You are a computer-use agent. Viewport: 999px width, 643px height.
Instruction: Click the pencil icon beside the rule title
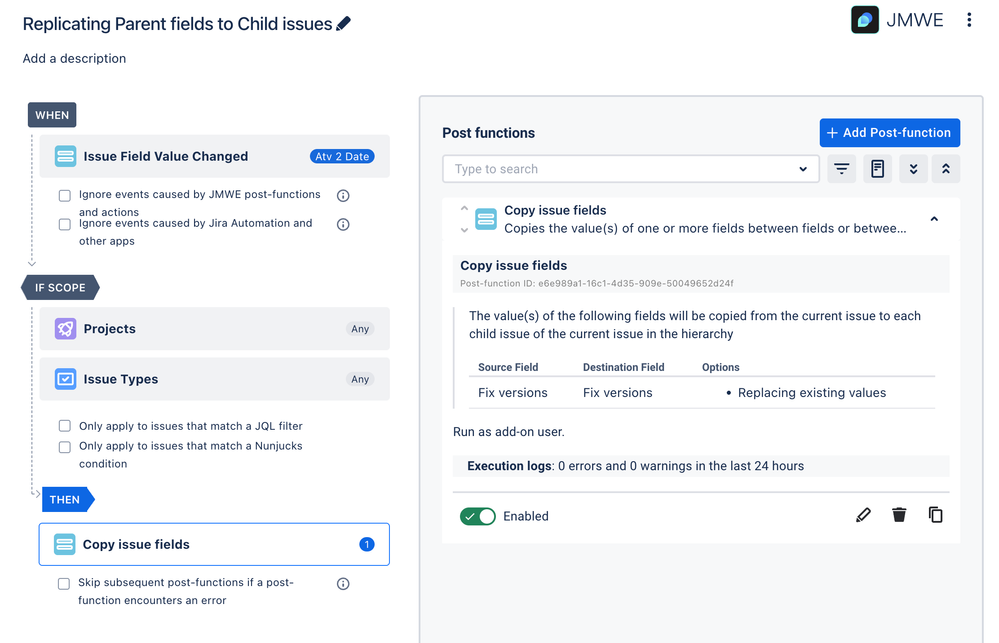pos(343,24)
